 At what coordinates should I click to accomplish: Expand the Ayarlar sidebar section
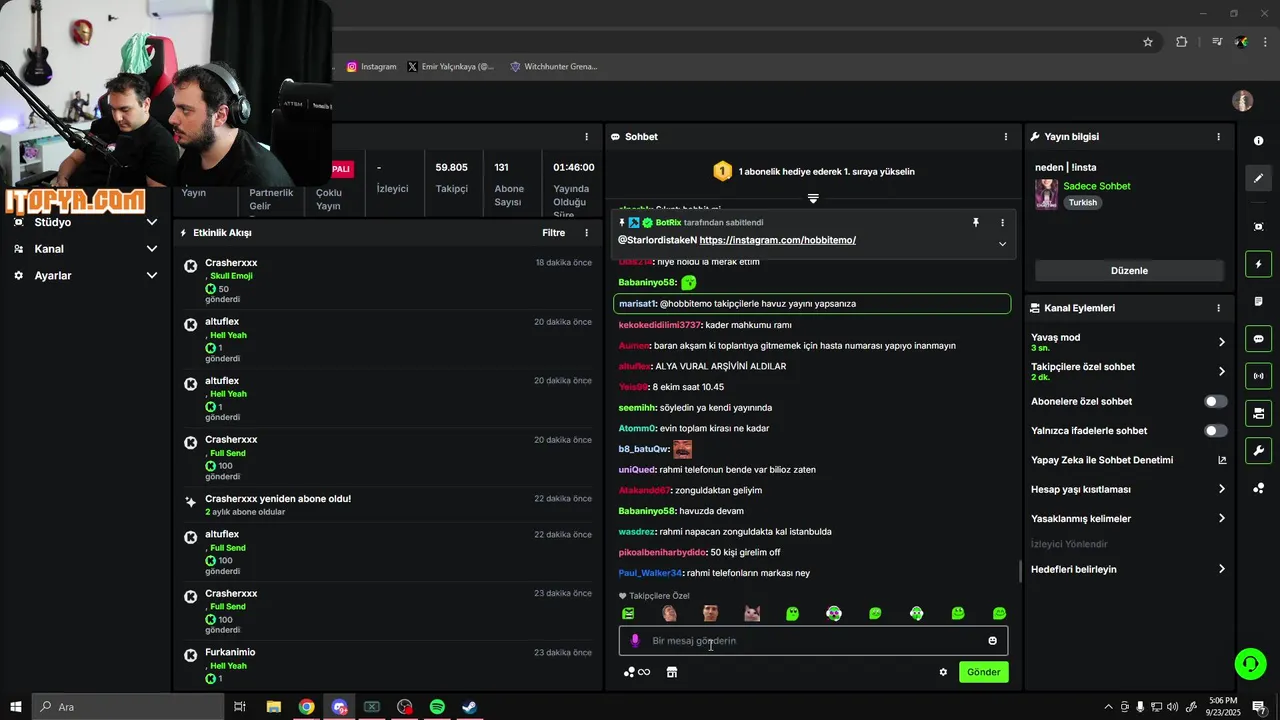point(152,275)
